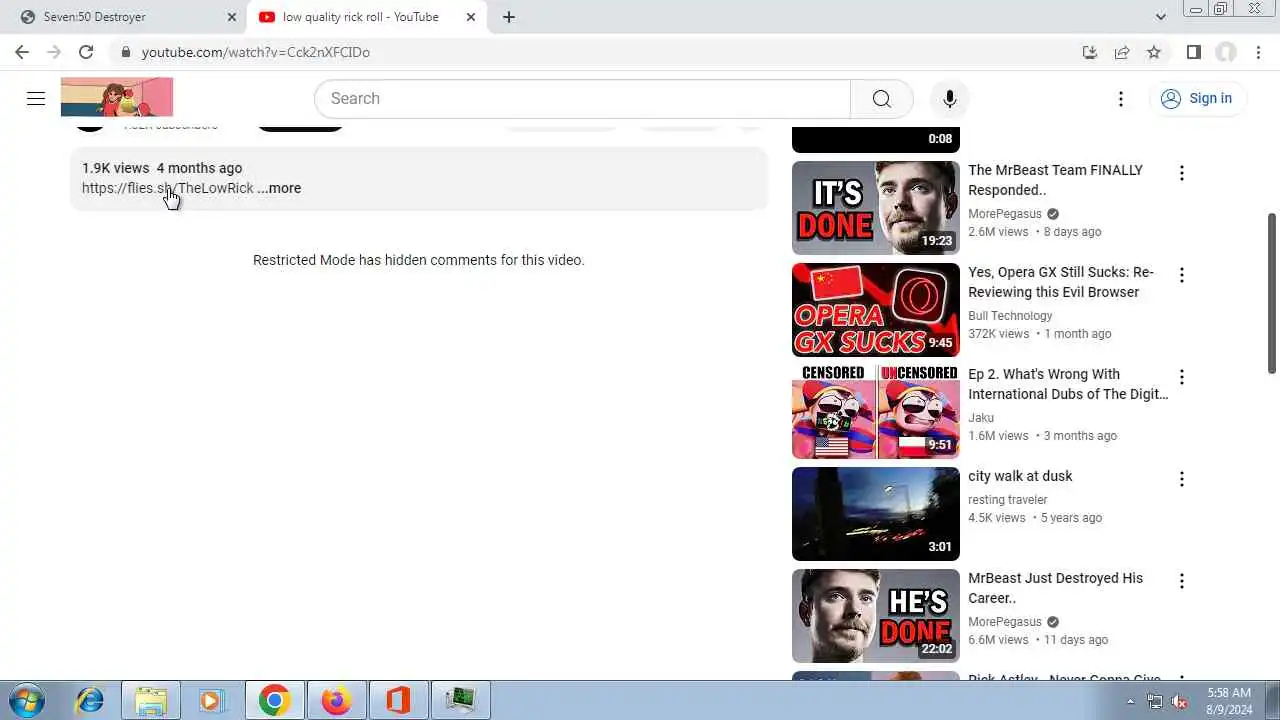This screenshot has width=1280, height=720.
Task: Close the low quality rick roll tab
Action: click(471, 17)
